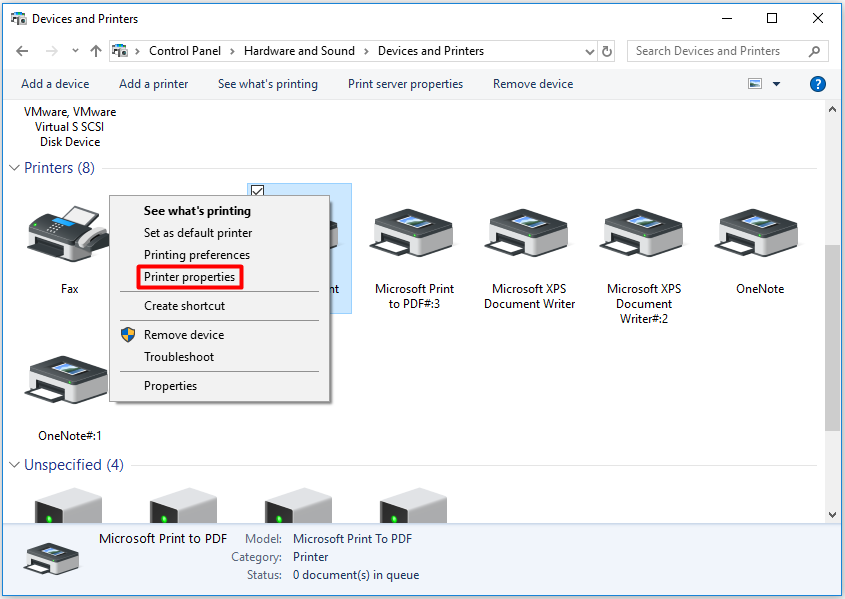Click the scrollbar down arrow

click(x=832, y=515)
